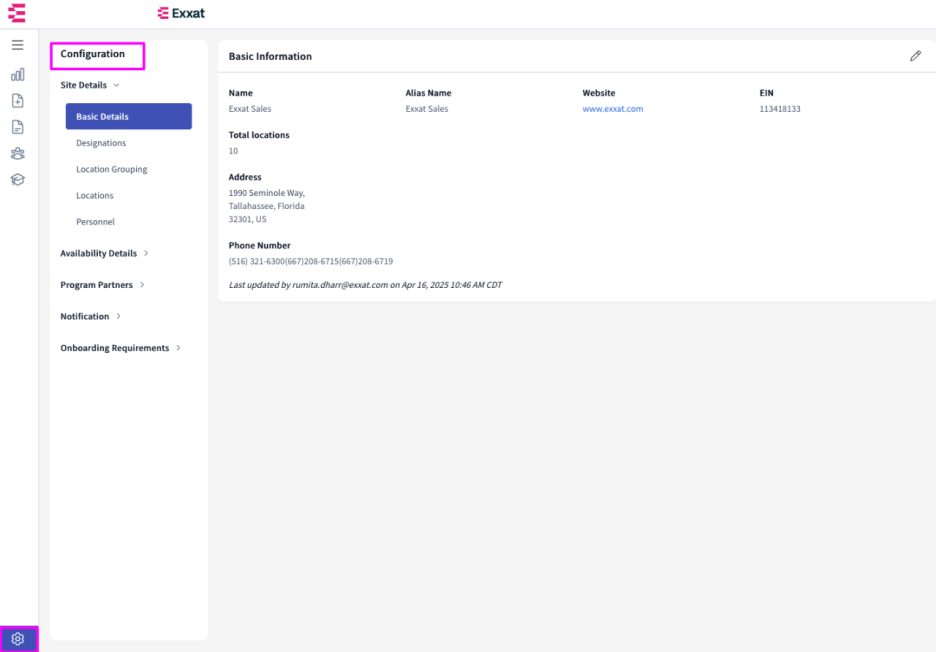Click the Alias Name value Exxat Sales
The image size is (936, 652).
[x=427, y=109]
